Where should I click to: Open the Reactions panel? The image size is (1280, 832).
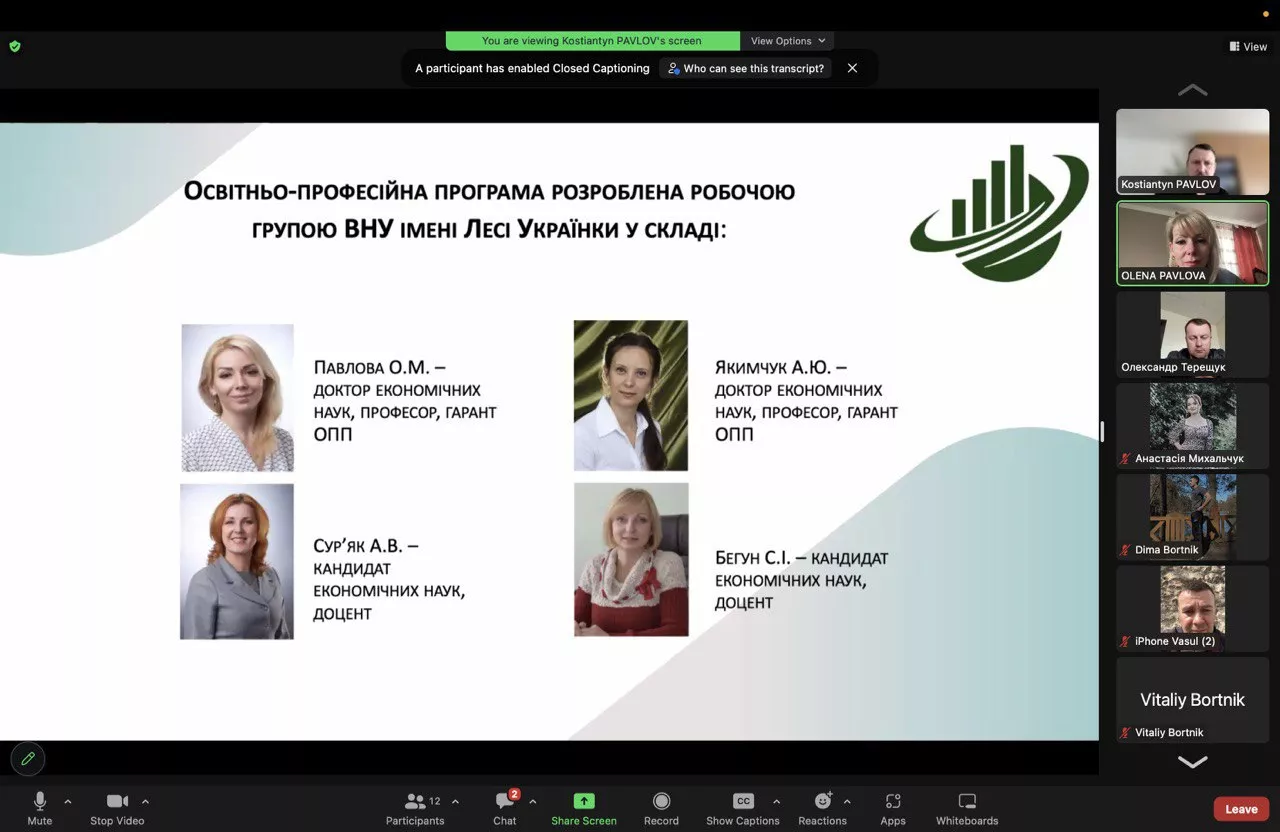click(822, 806)
